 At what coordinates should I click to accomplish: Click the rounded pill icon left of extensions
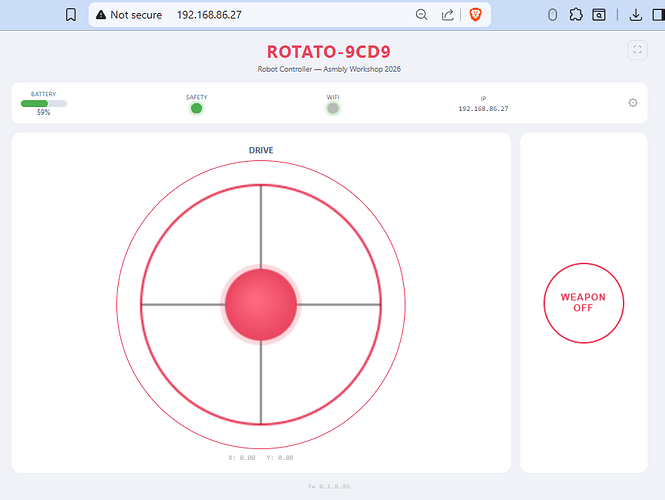click(x=553, y=15)
